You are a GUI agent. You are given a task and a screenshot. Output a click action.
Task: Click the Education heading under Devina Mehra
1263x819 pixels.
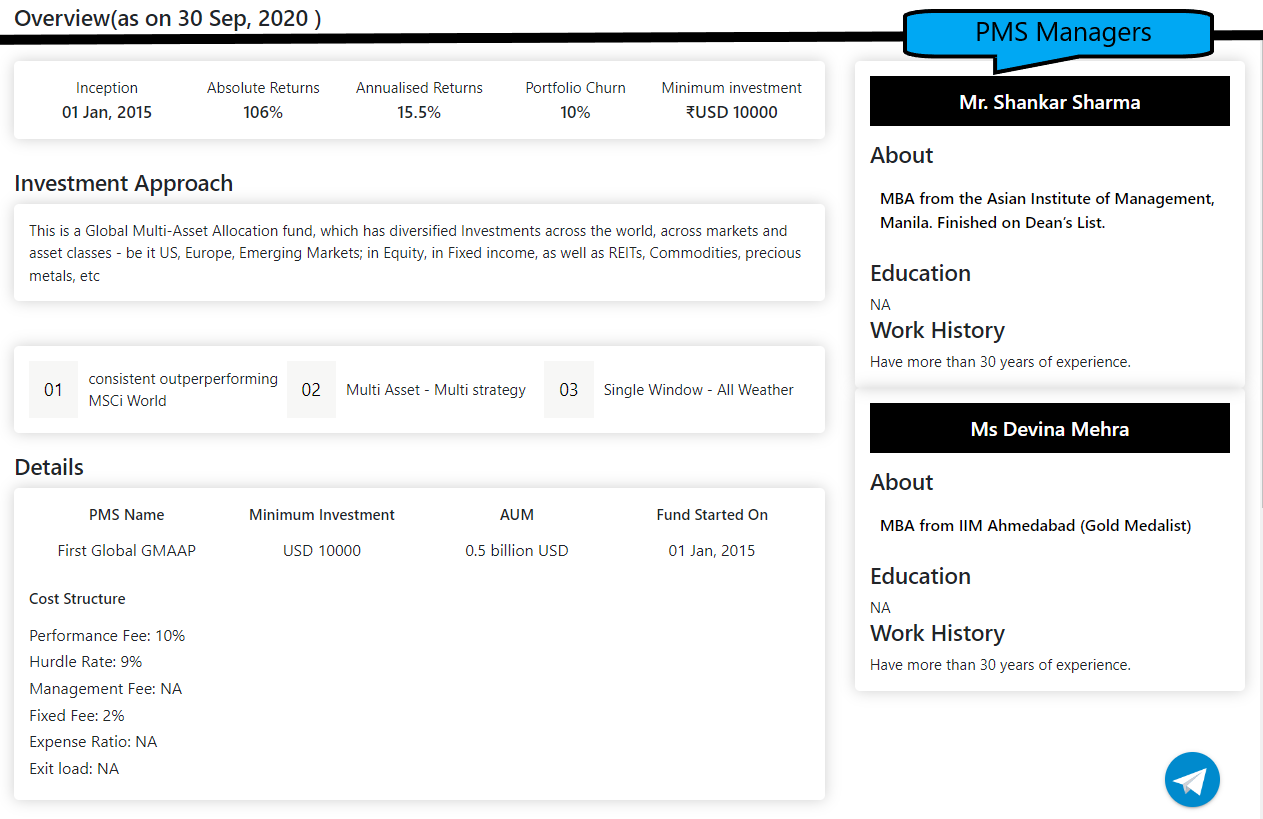pos(920,576)
